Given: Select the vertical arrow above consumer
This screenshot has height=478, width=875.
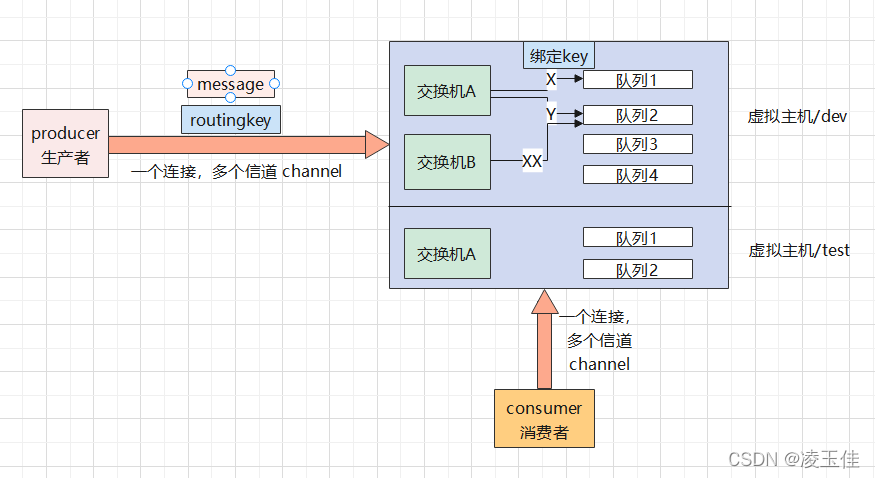Looking at the screenshot, I should 545,339.
